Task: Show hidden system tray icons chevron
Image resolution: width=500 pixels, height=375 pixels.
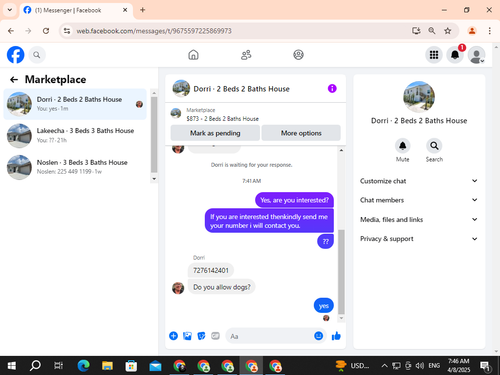Action: 384,366
